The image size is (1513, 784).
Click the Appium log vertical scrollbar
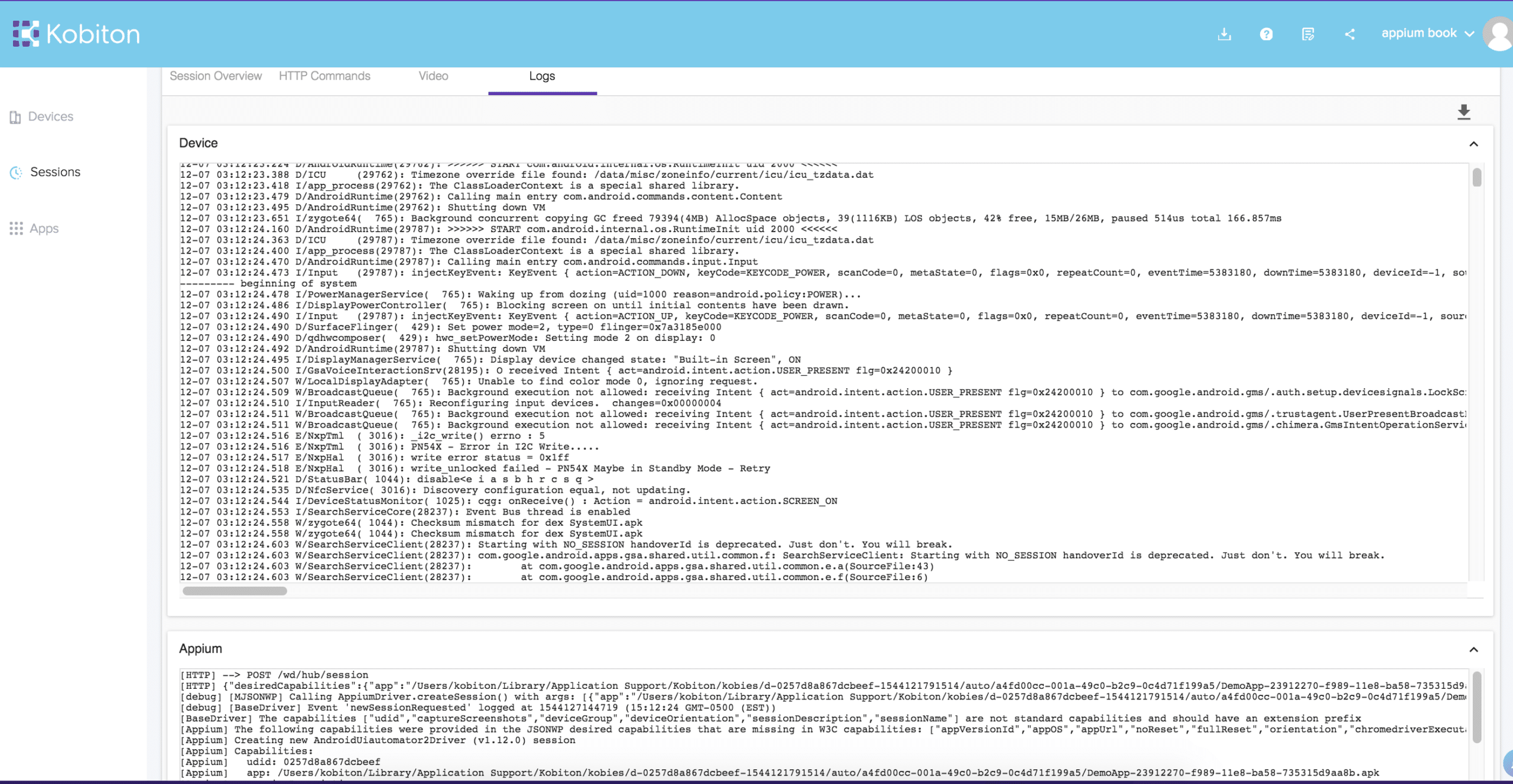tap(1476, 706)
